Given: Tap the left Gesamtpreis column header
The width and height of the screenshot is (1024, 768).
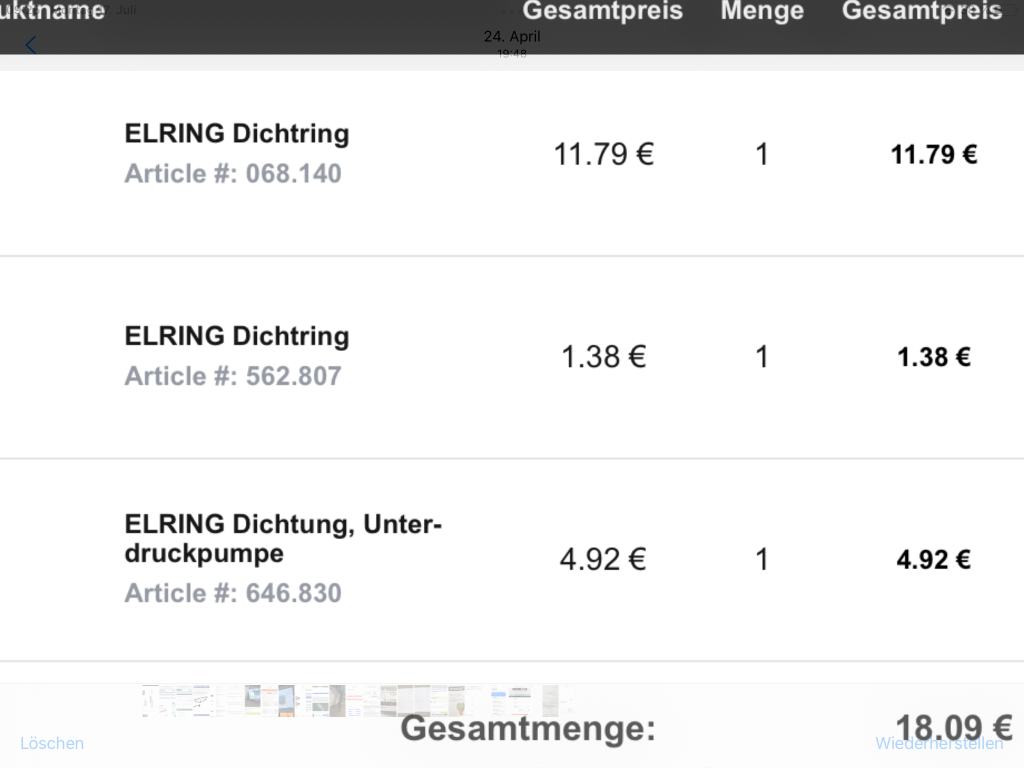Looking at the screenshot, I should coord(603,12).
